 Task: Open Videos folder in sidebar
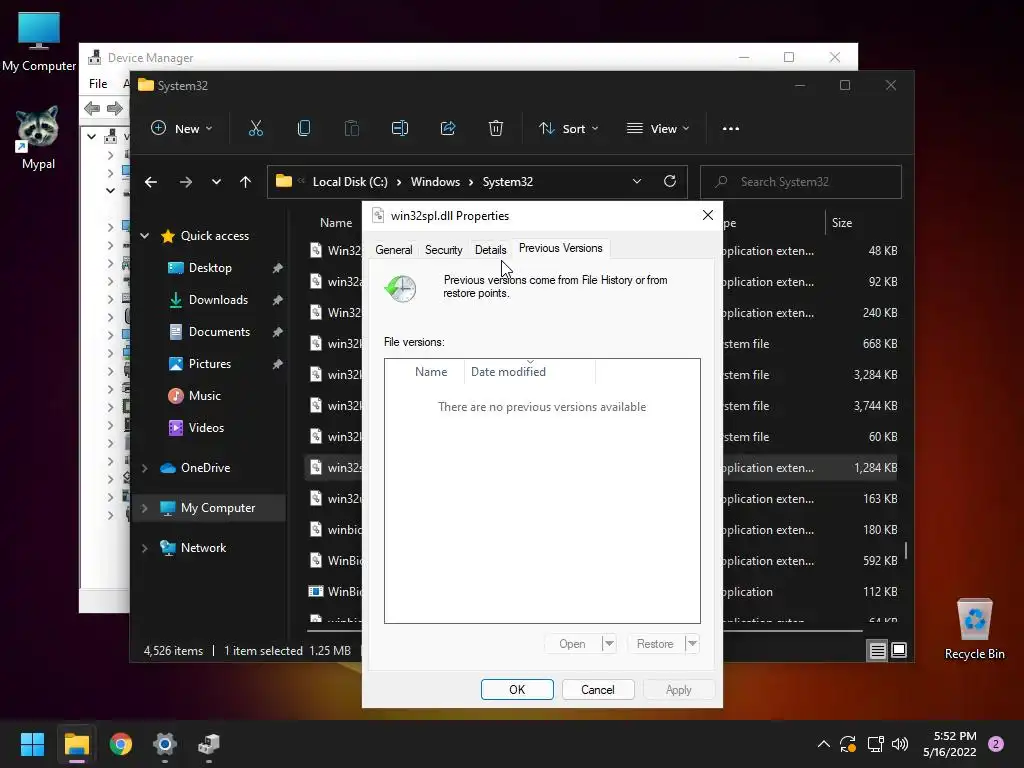point(206,428)
